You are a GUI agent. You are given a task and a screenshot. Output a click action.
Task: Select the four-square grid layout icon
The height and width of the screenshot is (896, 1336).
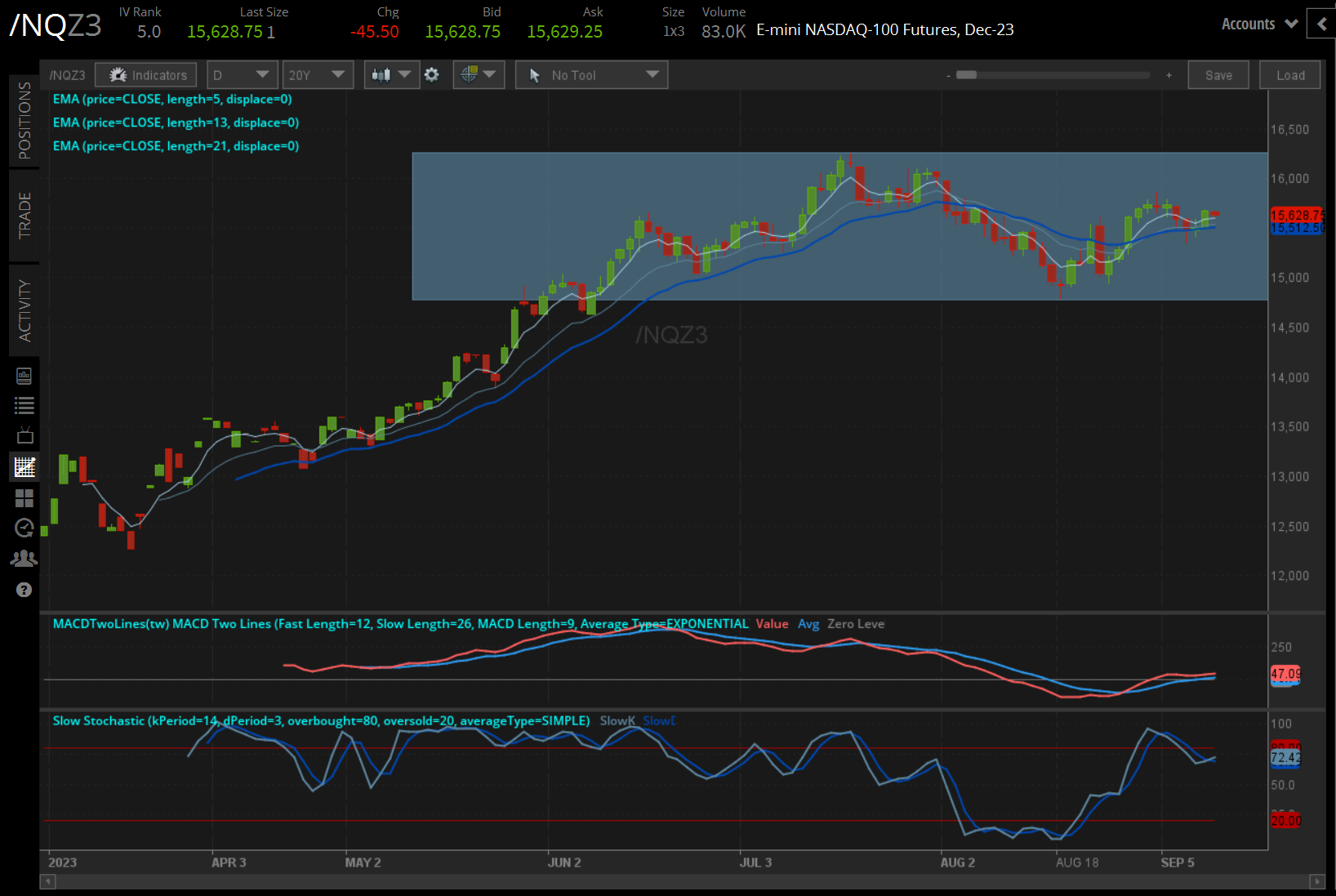[24, 498]
